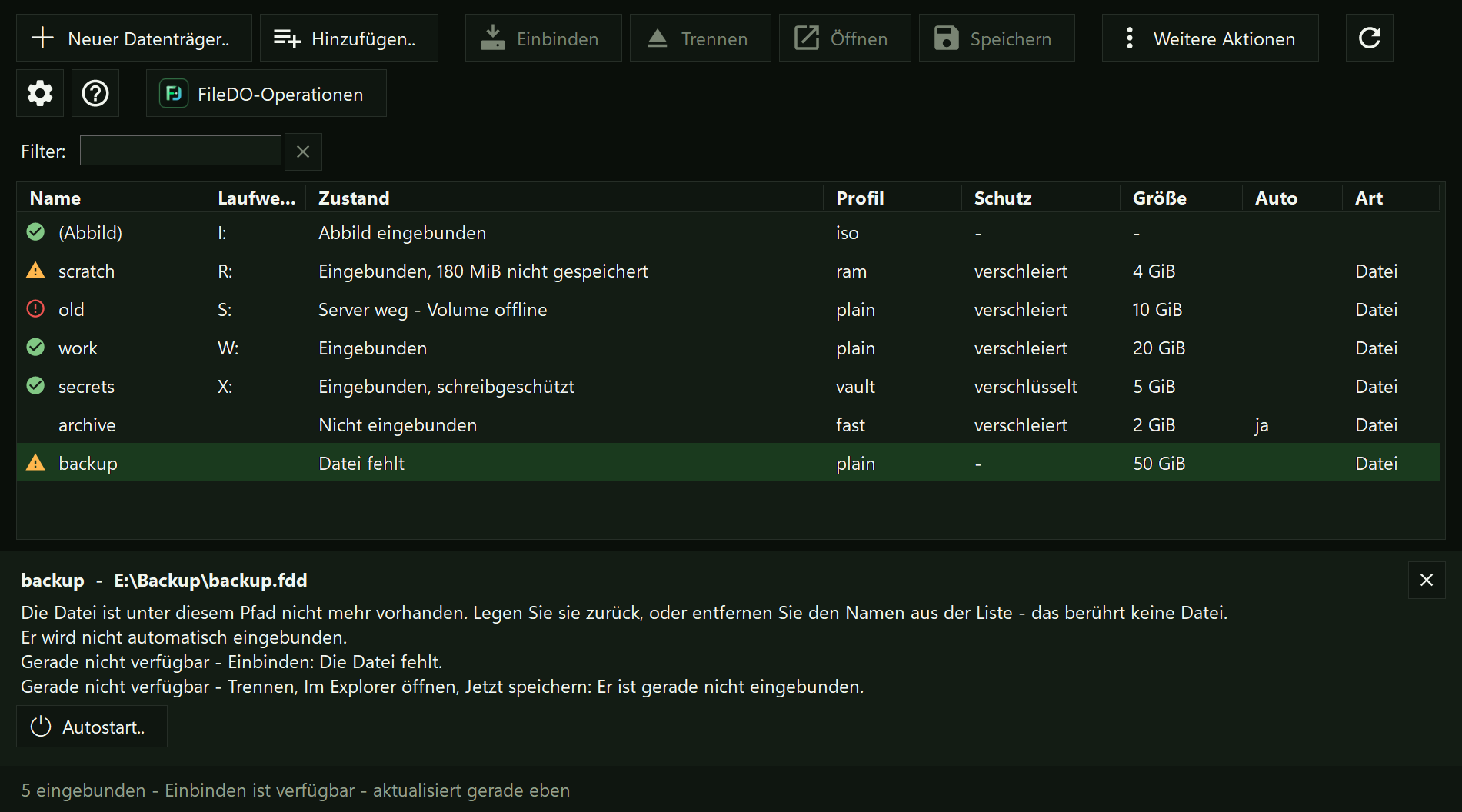This screenshot has height=812, width=1462.
Task: Click status bar text '5 eingebunden'
Action: 83,790
